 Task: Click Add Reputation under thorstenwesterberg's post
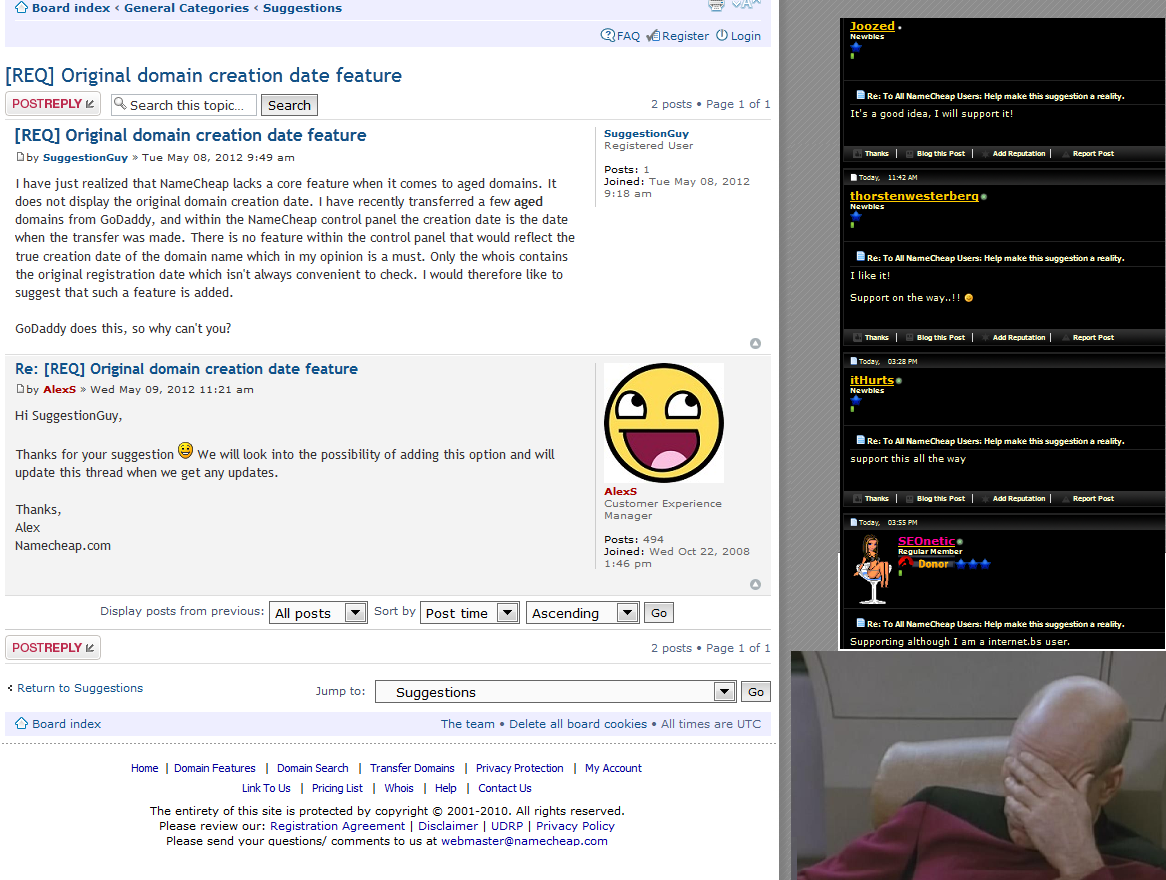[x=1019, y=337]
